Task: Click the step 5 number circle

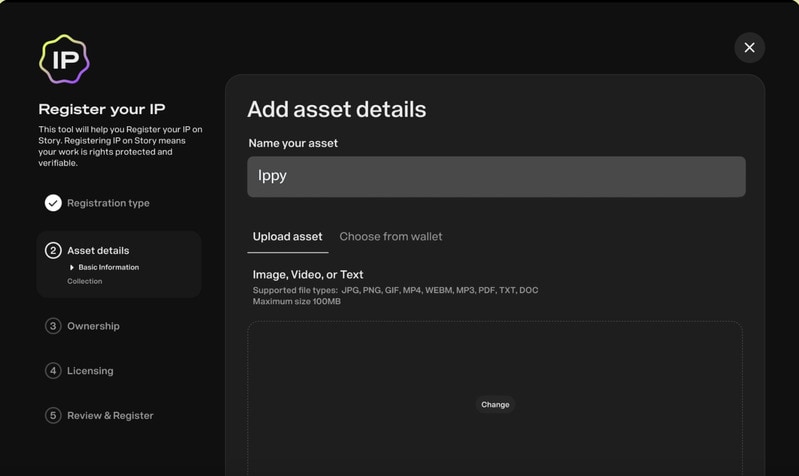Action: pos(53,415)
